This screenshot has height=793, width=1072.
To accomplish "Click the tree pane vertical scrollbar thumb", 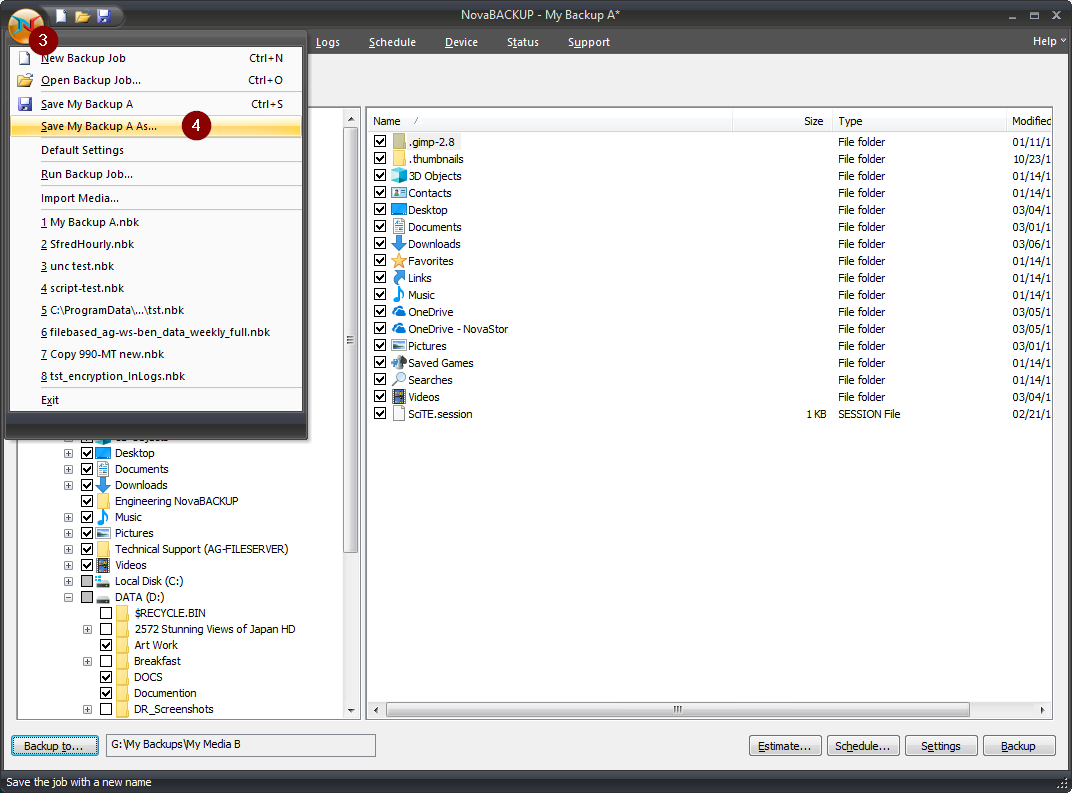I will [351, 340].
